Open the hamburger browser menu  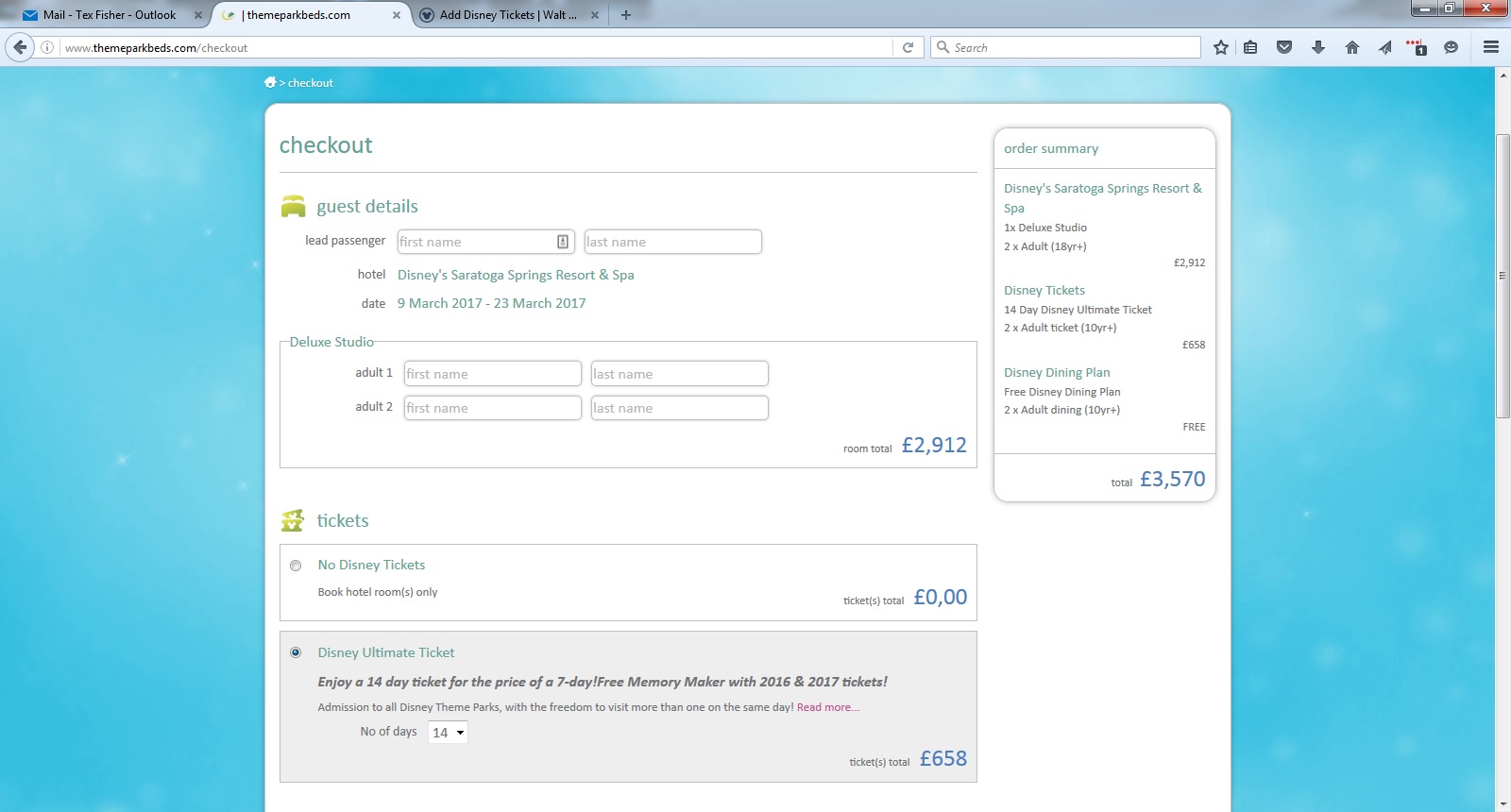[1491, 47]
